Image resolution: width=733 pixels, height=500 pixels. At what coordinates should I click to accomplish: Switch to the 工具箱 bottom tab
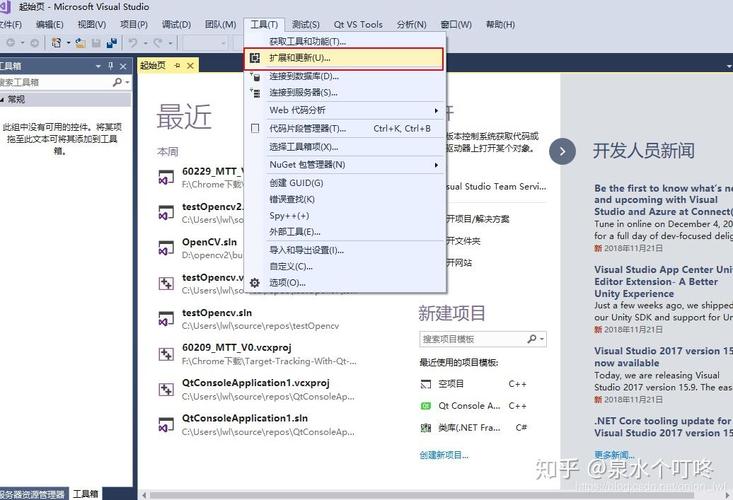click(86, 494)
